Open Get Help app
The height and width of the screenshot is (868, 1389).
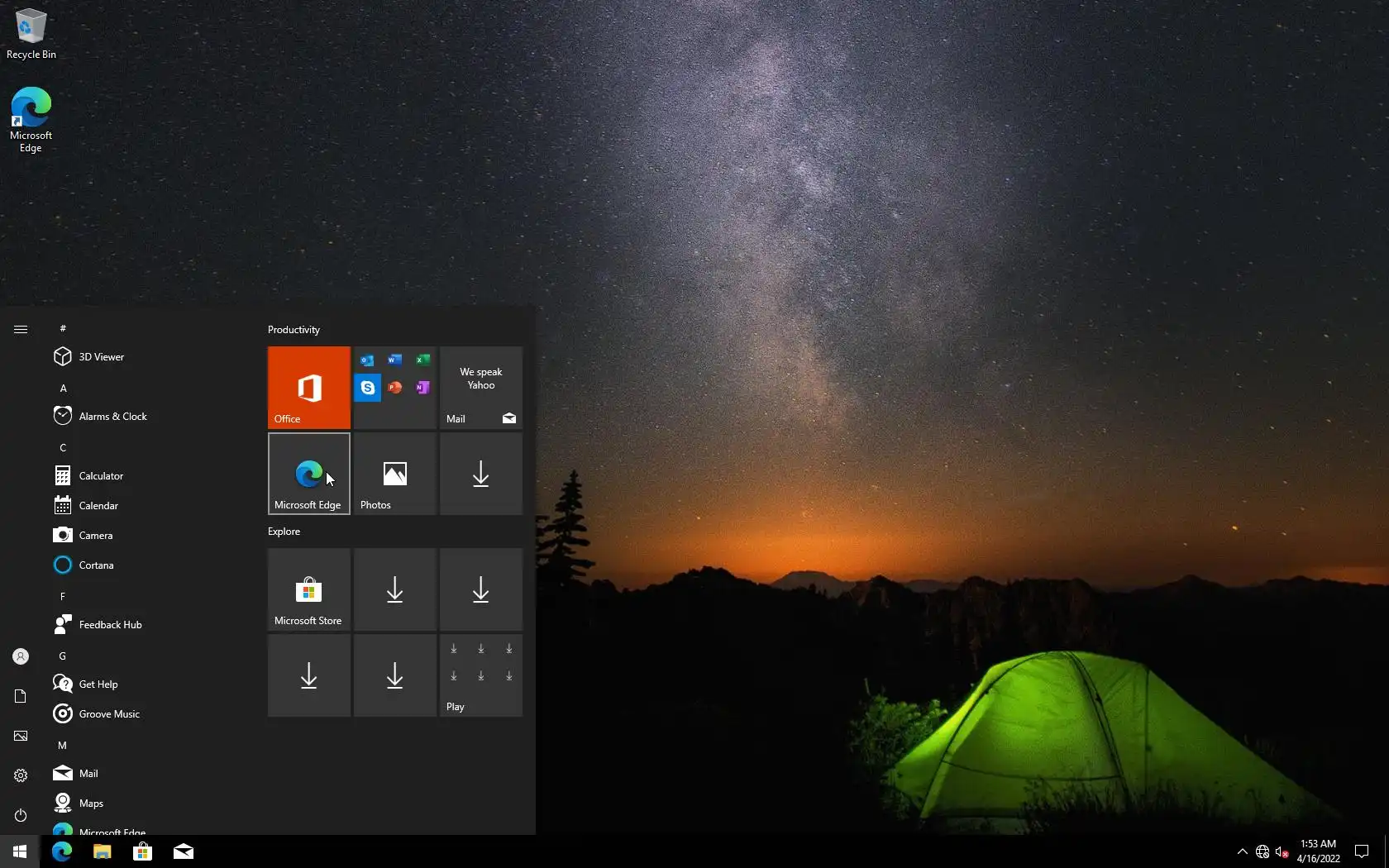pos(149,684)
